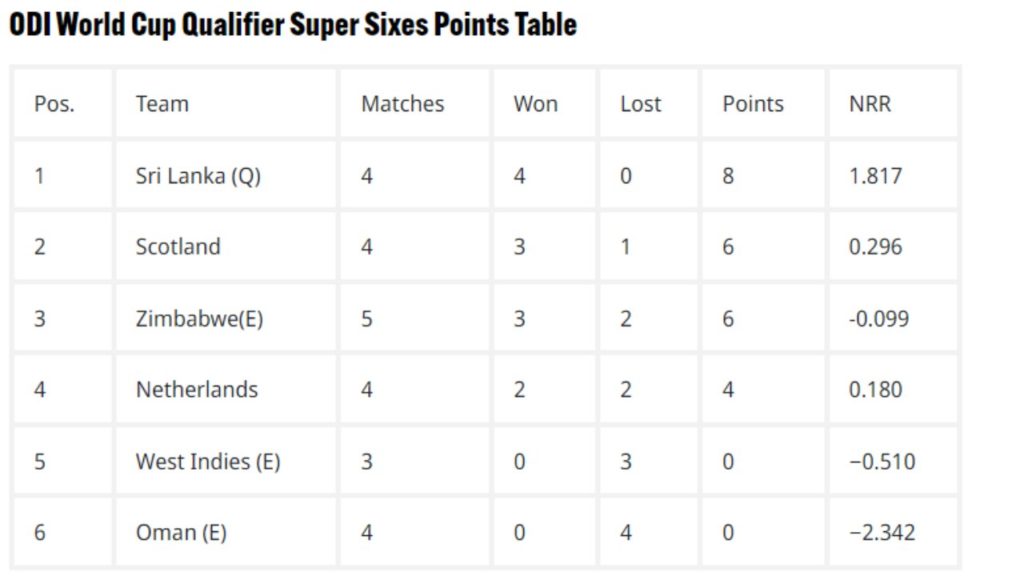Click the Netherlands team cell

pos(197,390)
